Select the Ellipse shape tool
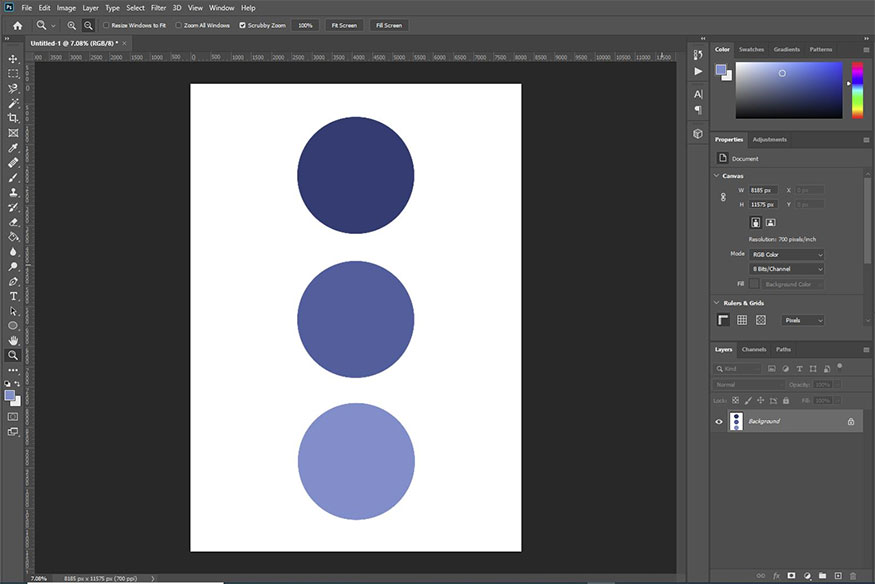 coord(13,326)
